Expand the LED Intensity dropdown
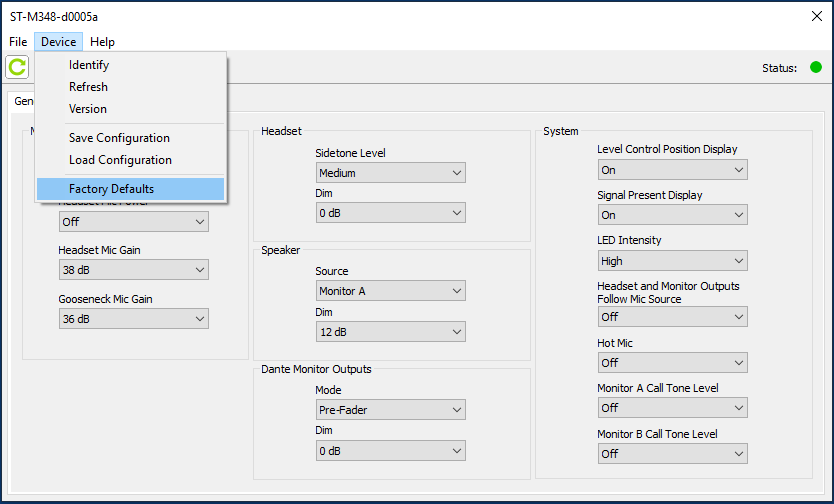Screen dimensions: 834x504 coord(672,261)
